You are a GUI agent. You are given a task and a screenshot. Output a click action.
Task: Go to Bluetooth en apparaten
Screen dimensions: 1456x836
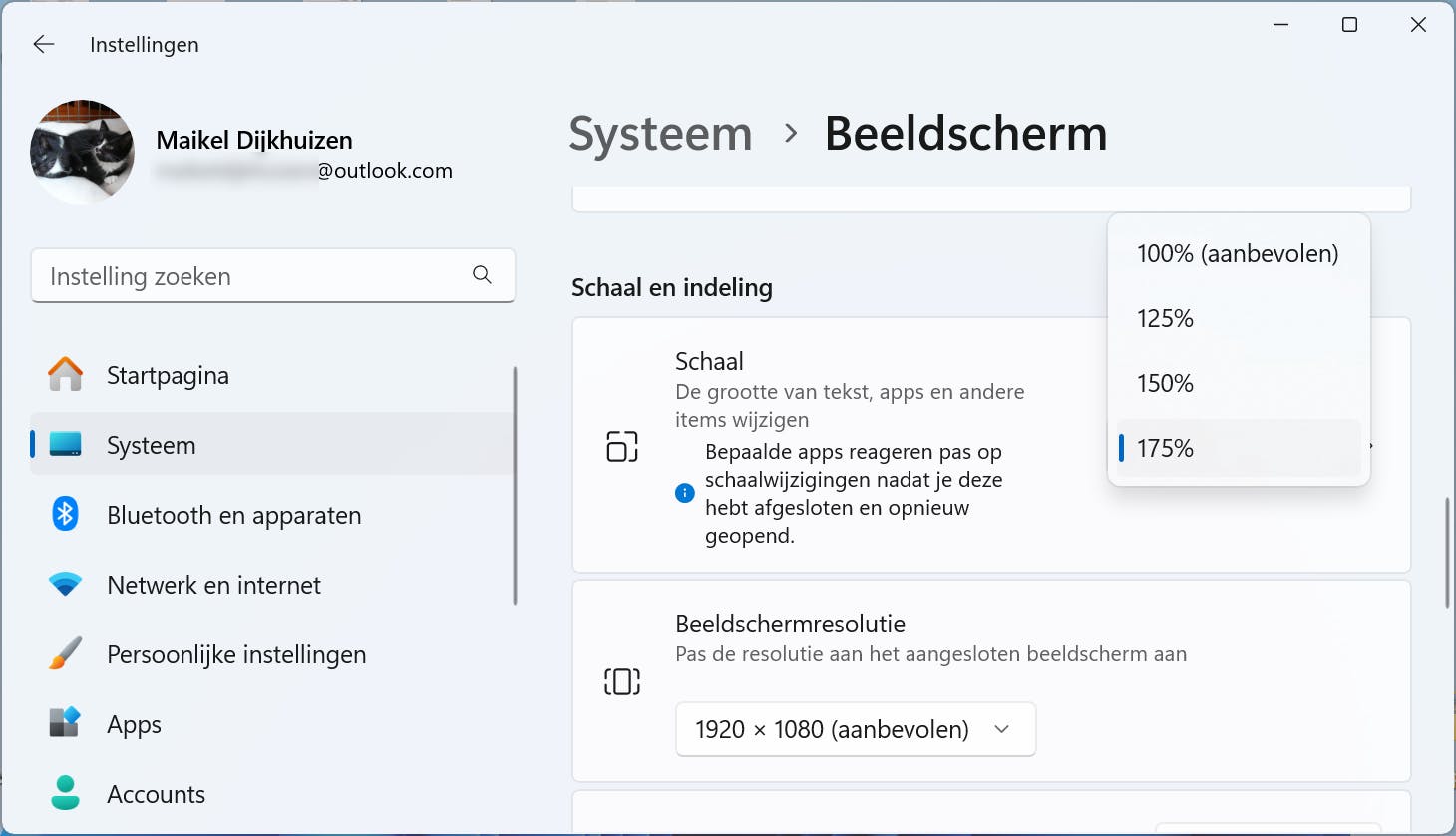tap(233, 515)
